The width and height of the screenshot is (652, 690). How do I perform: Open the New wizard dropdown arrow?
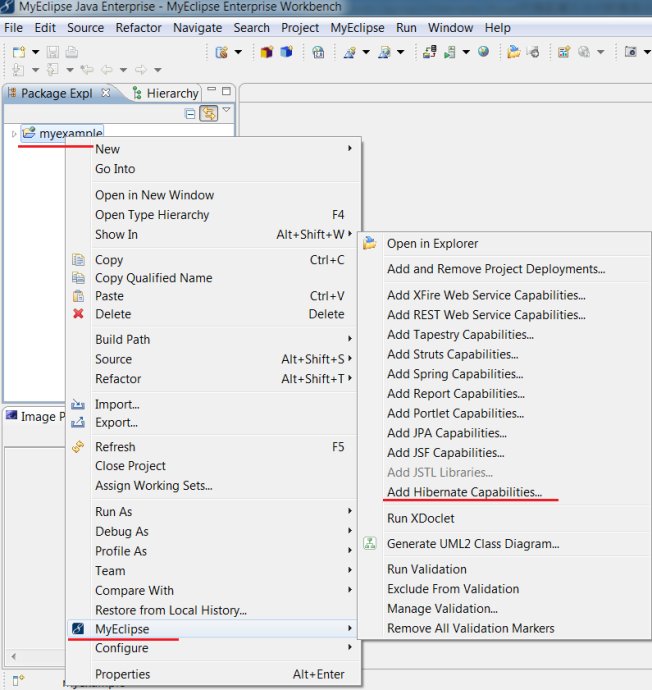pyautogui.click(x=36, y=52)
